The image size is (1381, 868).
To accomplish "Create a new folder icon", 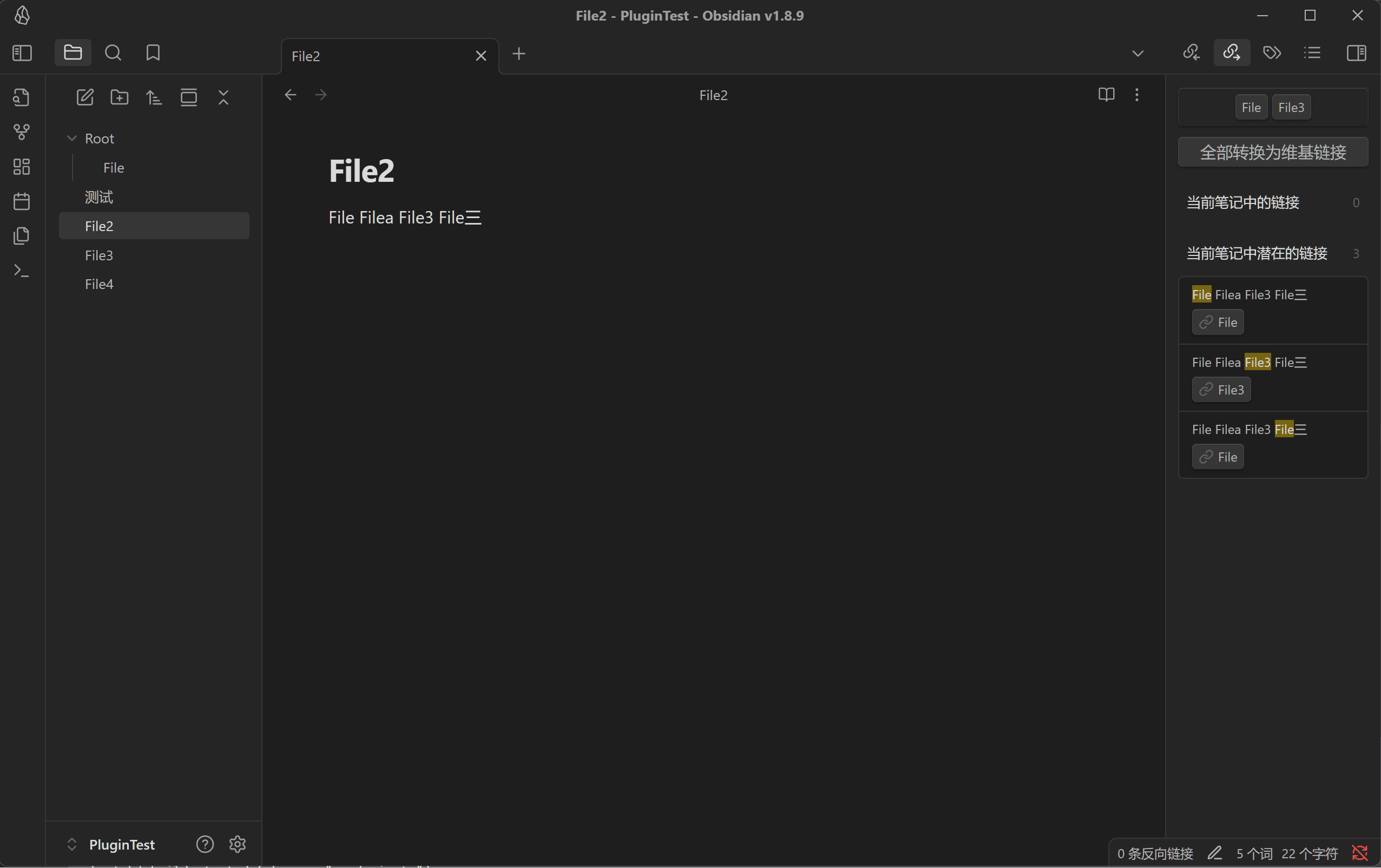I will (x=119, y=97).
